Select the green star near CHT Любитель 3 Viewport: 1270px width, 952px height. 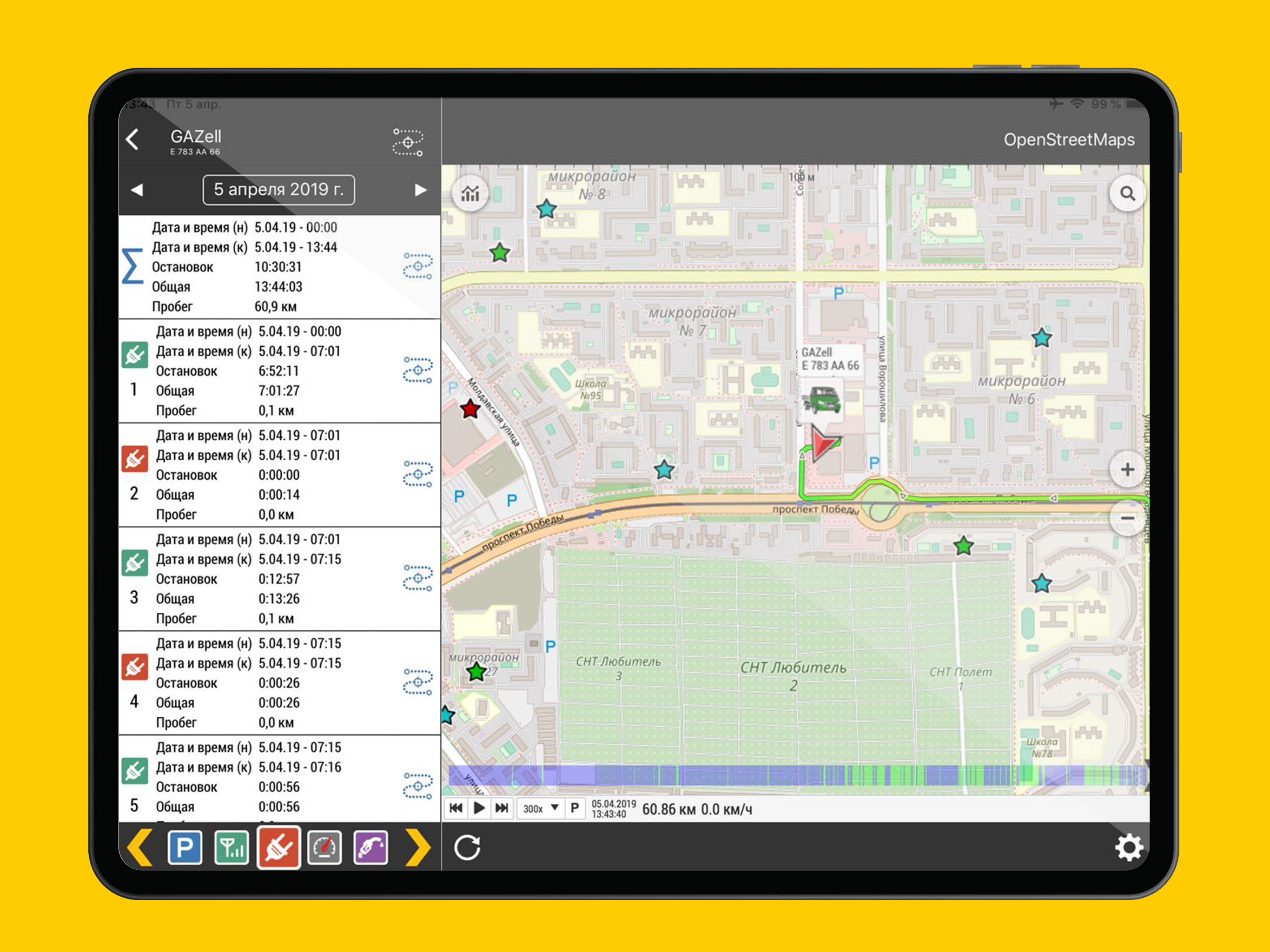pos(476,671)
